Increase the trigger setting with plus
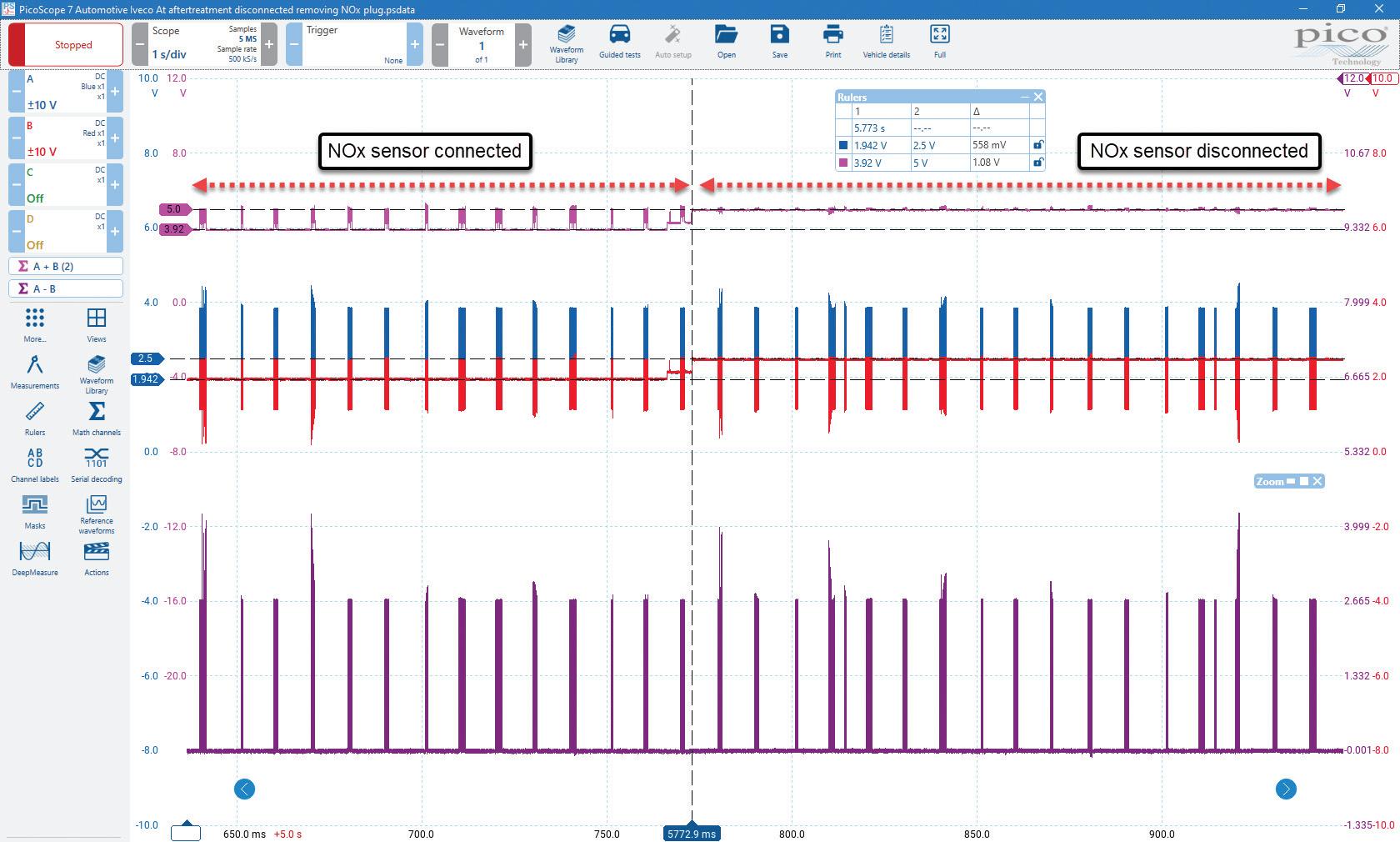 (x=414, y=44)
